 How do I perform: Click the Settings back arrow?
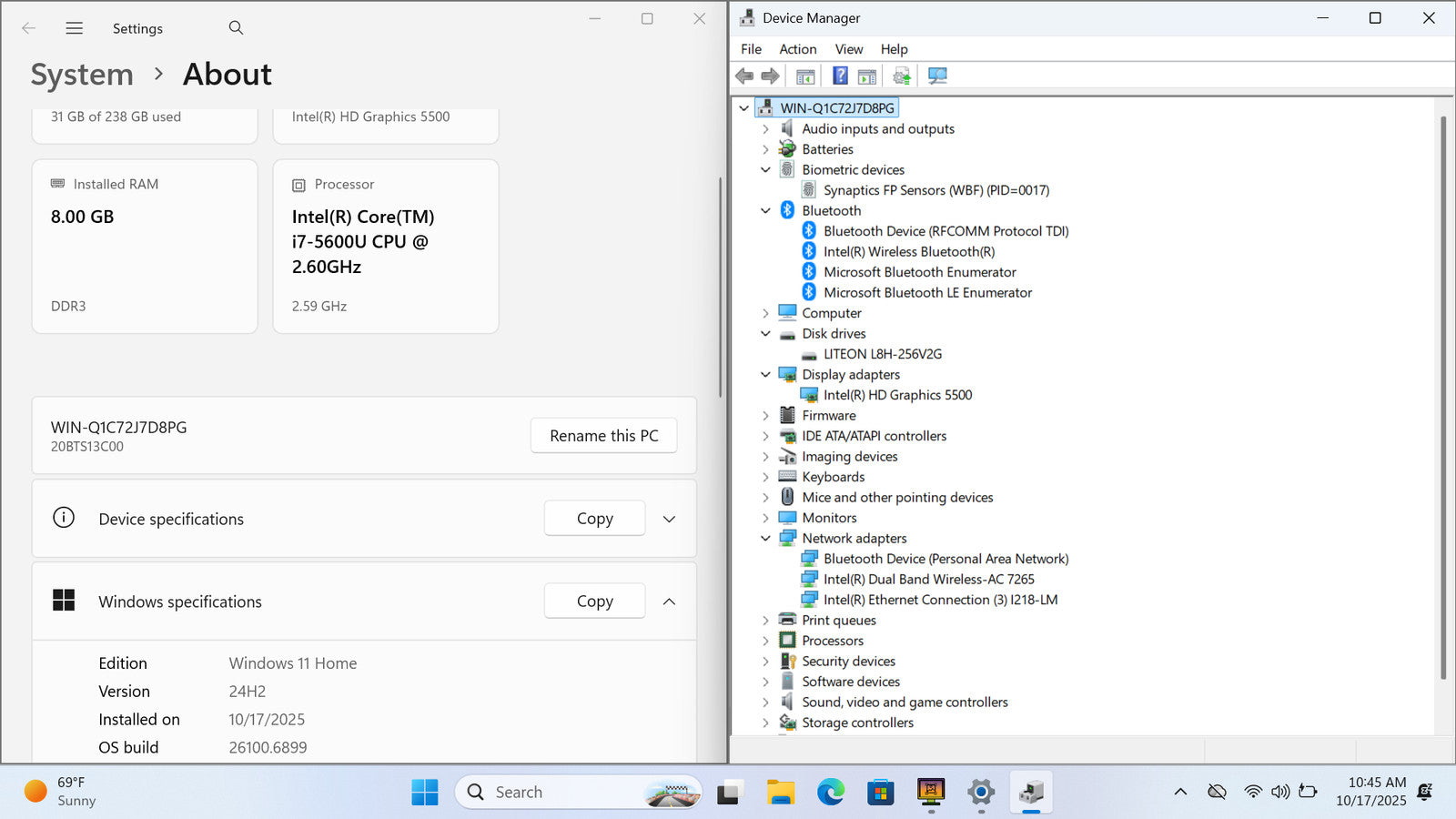[29, 28]
